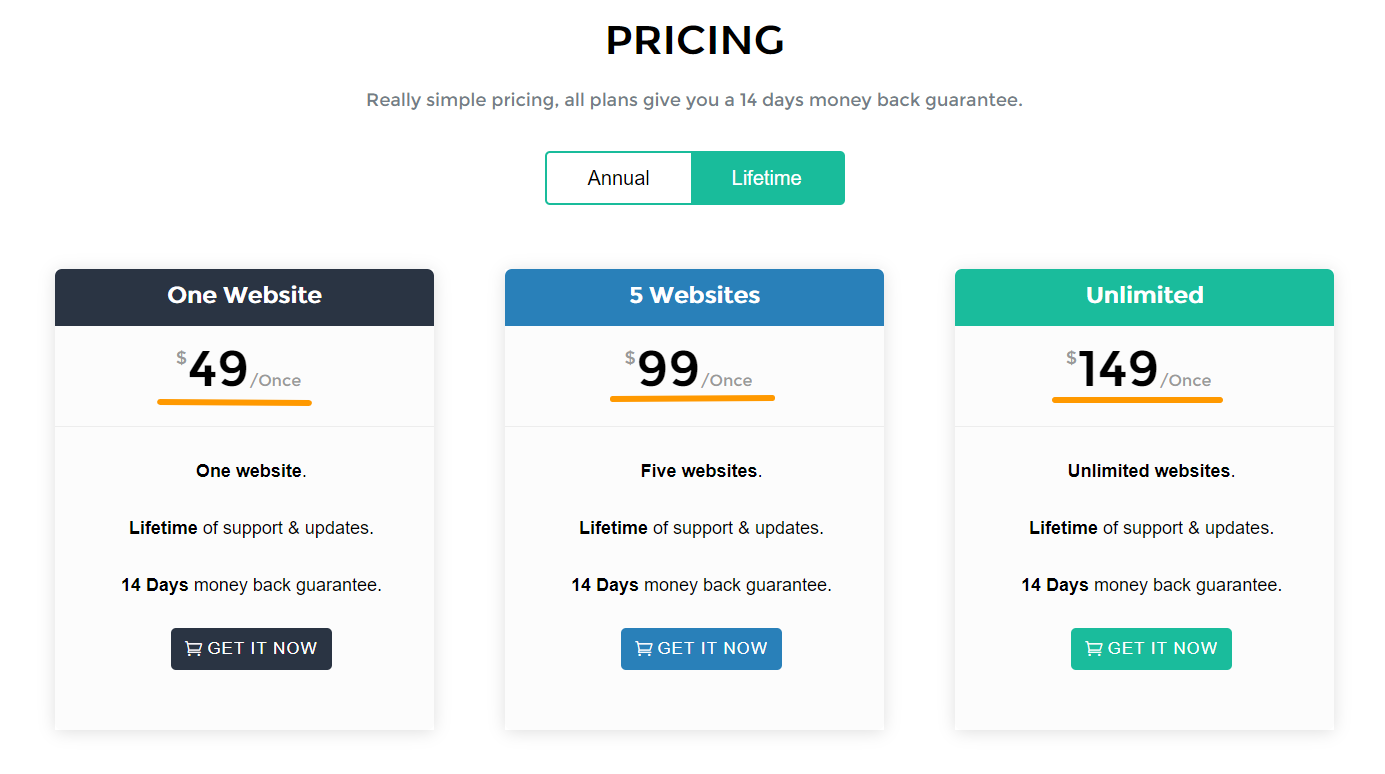Click the cart icon in the green Unlimited button
Viewport: 1385px width, 774px height.
click(1094, 649)
